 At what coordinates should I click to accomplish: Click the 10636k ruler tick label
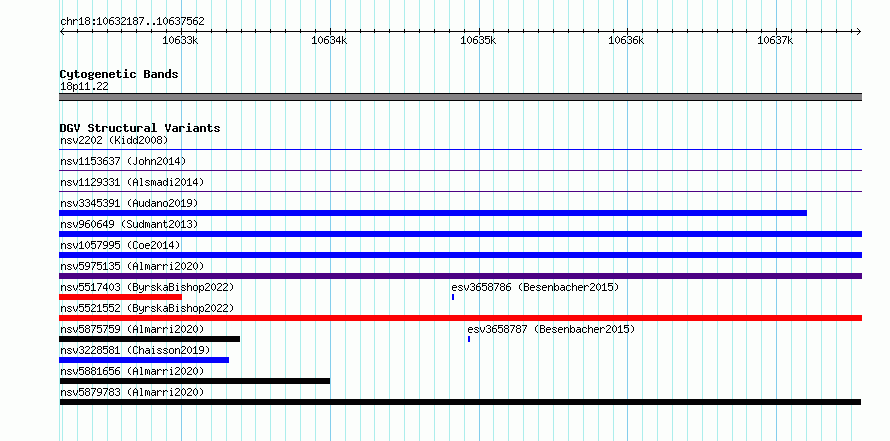pos(627,40)
